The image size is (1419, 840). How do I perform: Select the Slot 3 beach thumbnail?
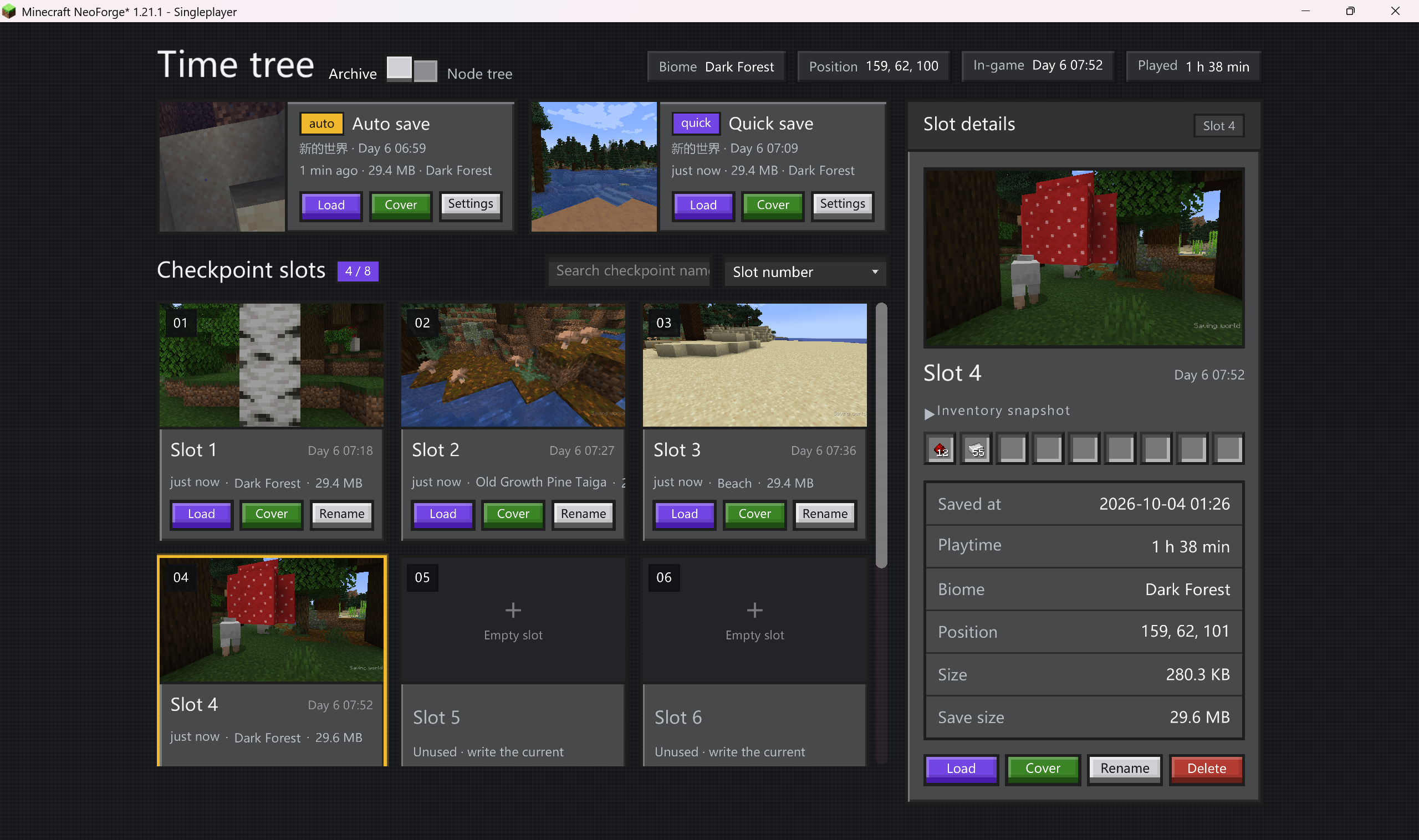[x=755, y=365]
